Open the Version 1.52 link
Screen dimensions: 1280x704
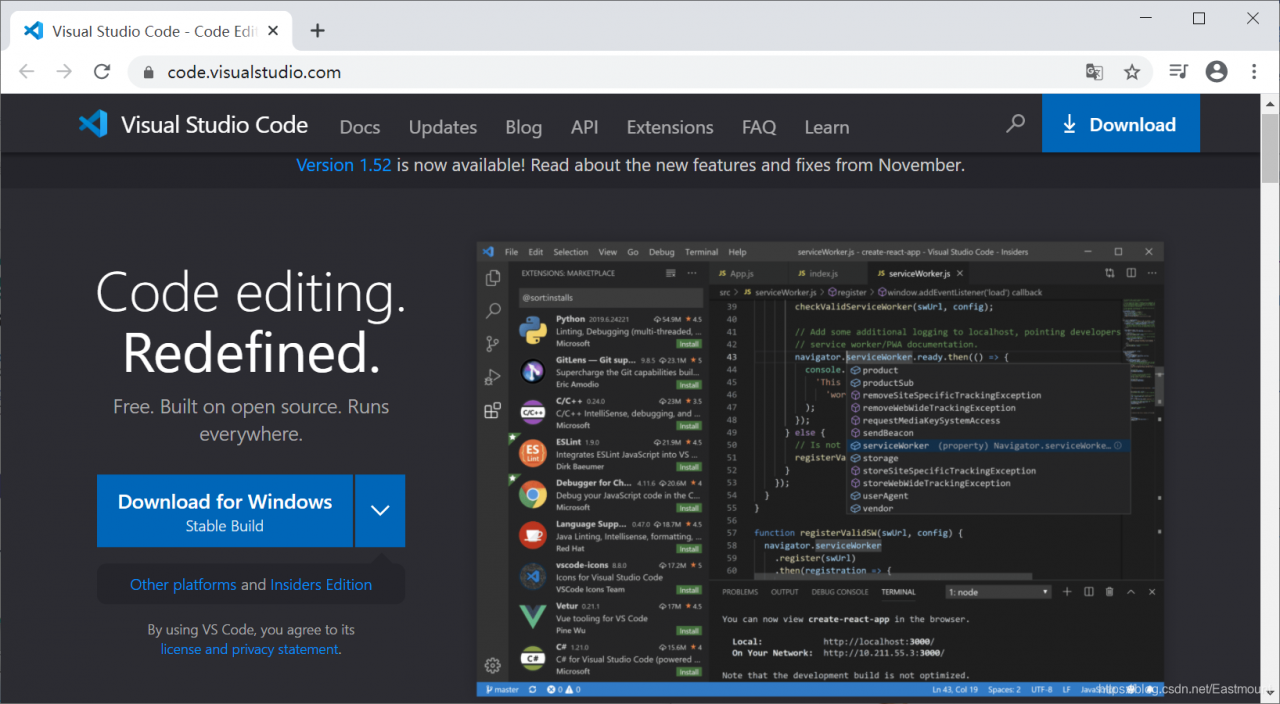(344, 165)
